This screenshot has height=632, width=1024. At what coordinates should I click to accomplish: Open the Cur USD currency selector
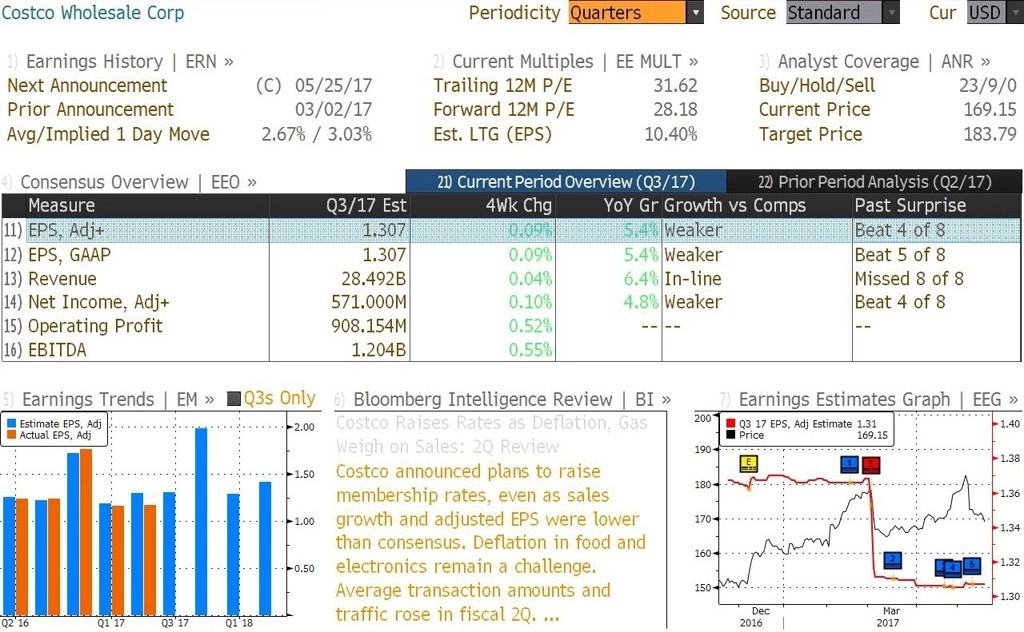[995, 12]
